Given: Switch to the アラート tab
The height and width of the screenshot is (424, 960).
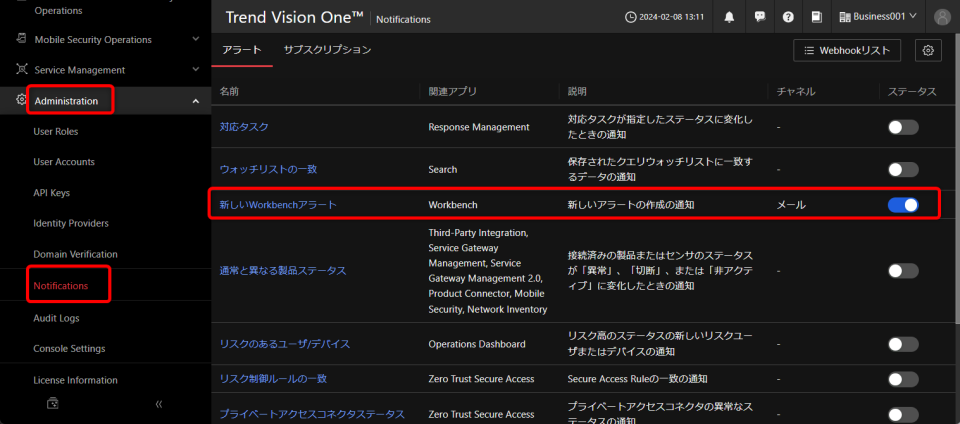Looking at the screenshot, I should (x=242, y=50).
